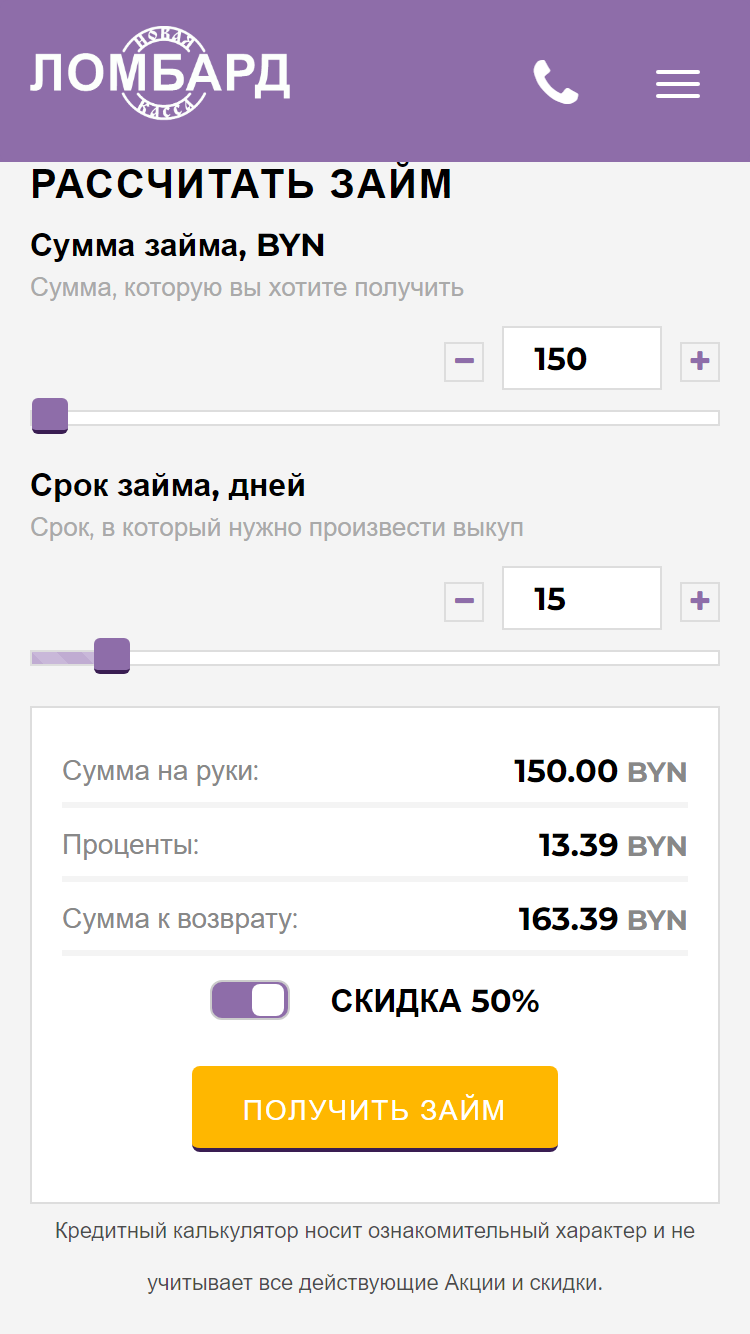This screenshot has width=750, height=1334.
Task: Increase loan term days with plus
Action: tap(700, 601)
